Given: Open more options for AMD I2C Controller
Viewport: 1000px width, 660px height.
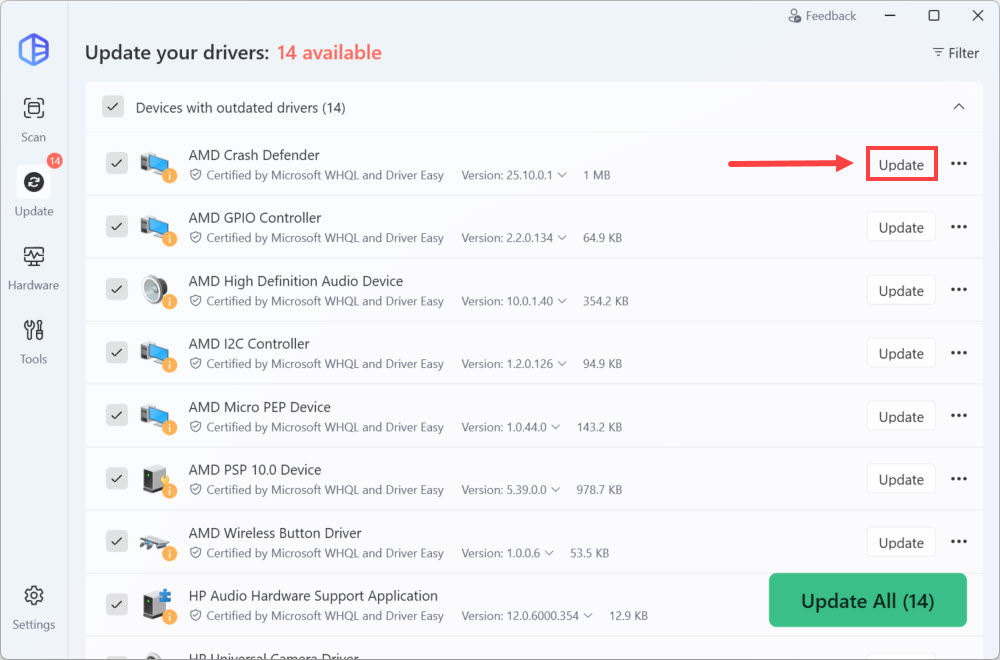Looking at the screenshot, I should tap(959, 353).
